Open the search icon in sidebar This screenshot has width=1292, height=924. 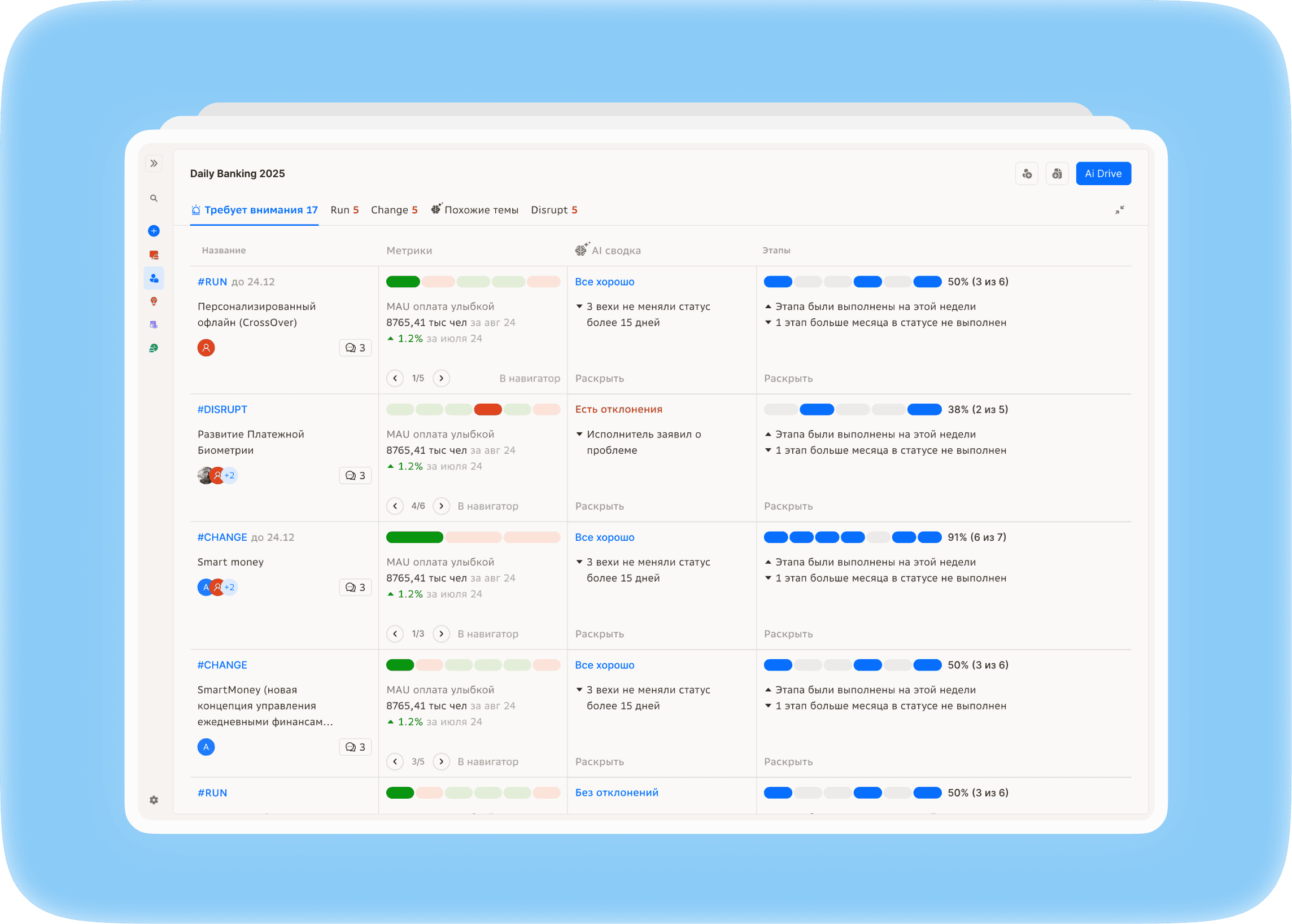(x=154, y=199)
